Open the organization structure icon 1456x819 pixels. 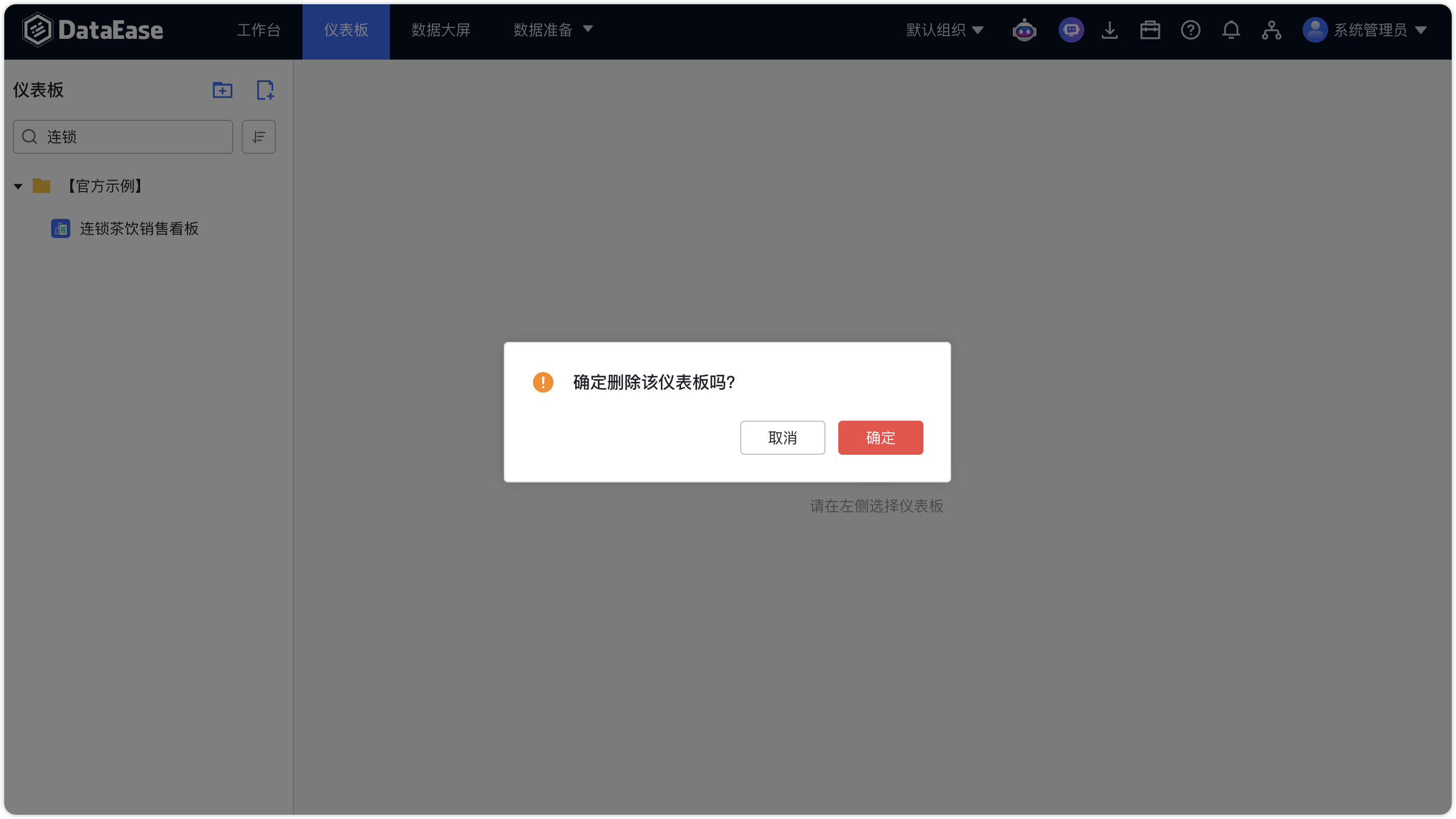(1271, 30)
